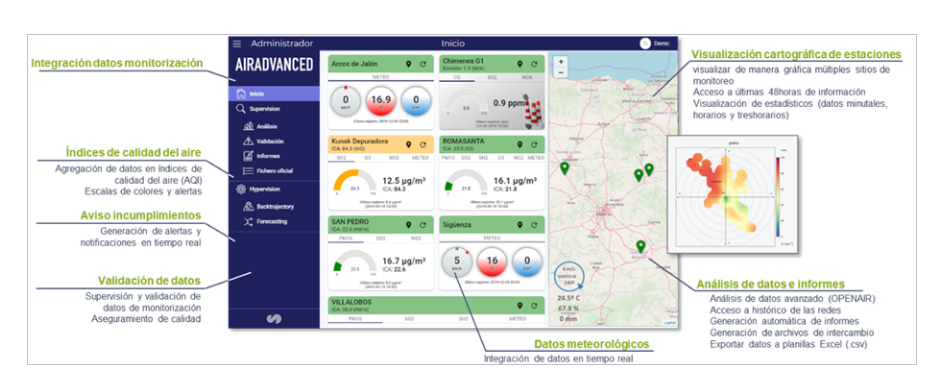This screenshot has height=379, width=943.
Task: Select the CO tab in Chimenea G1
Action: 456,77
